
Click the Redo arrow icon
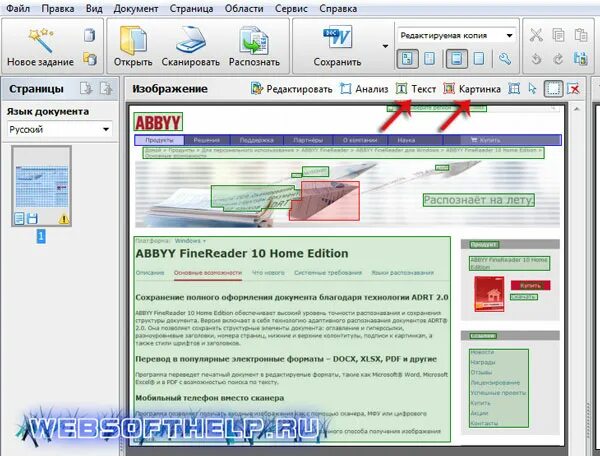point(558,59)
